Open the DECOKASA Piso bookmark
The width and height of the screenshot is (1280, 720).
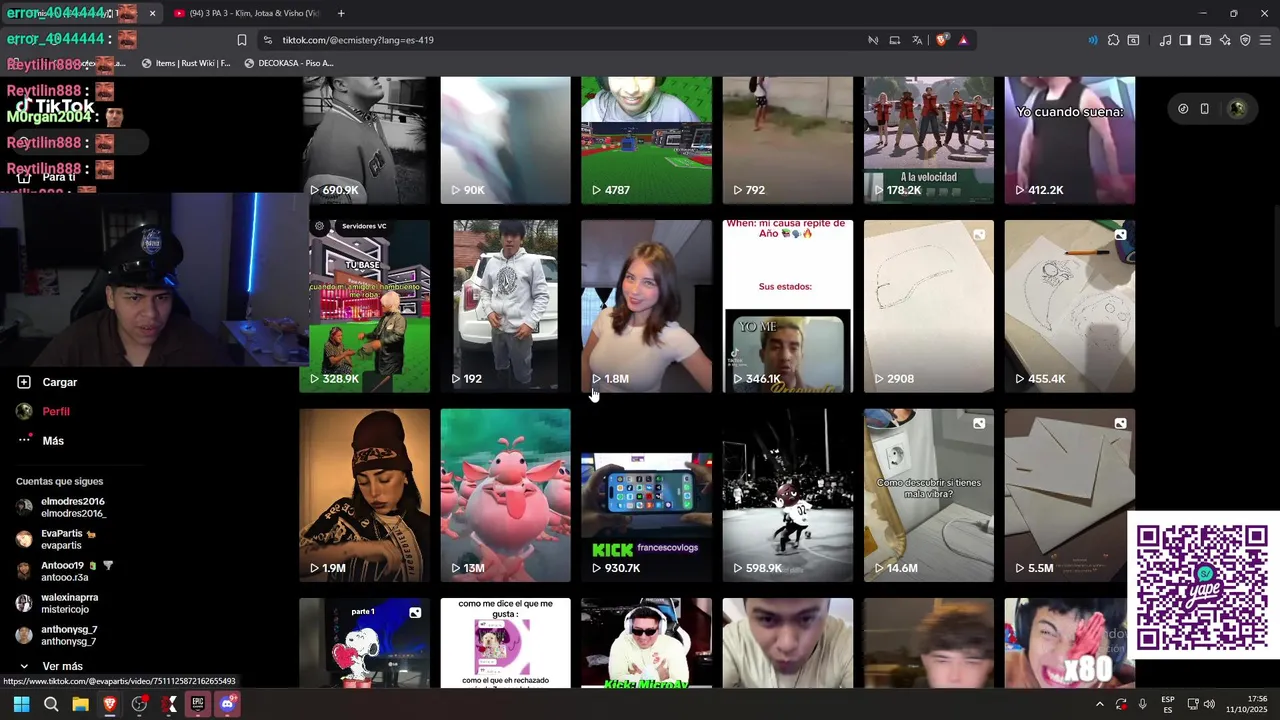(289, 63)
